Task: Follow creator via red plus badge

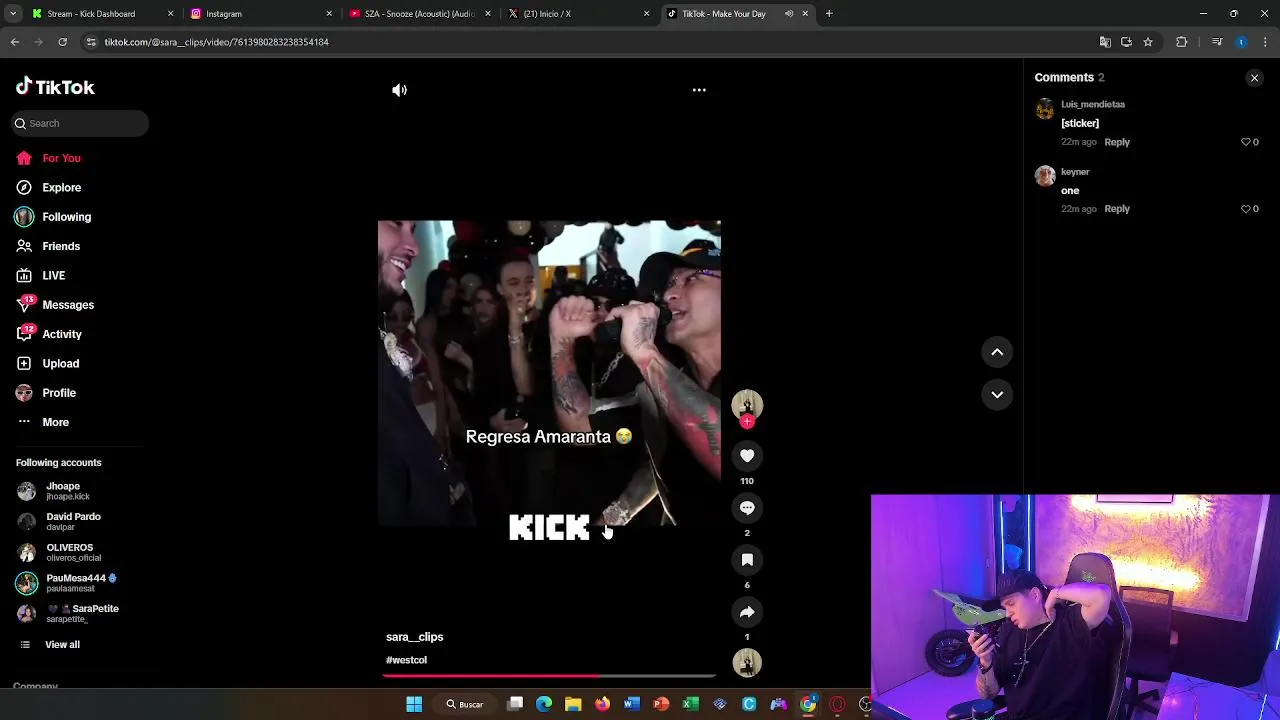Action: point(747,422)
